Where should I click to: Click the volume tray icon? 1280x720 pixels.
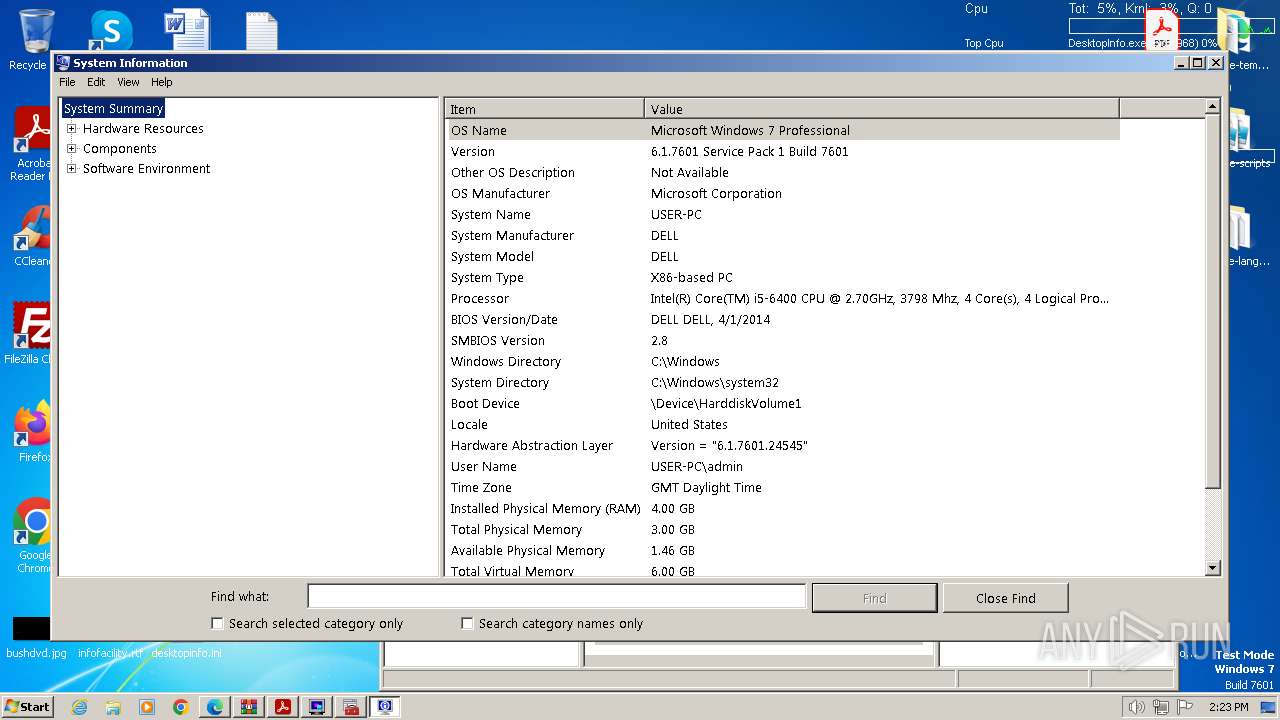point(1136,707)
